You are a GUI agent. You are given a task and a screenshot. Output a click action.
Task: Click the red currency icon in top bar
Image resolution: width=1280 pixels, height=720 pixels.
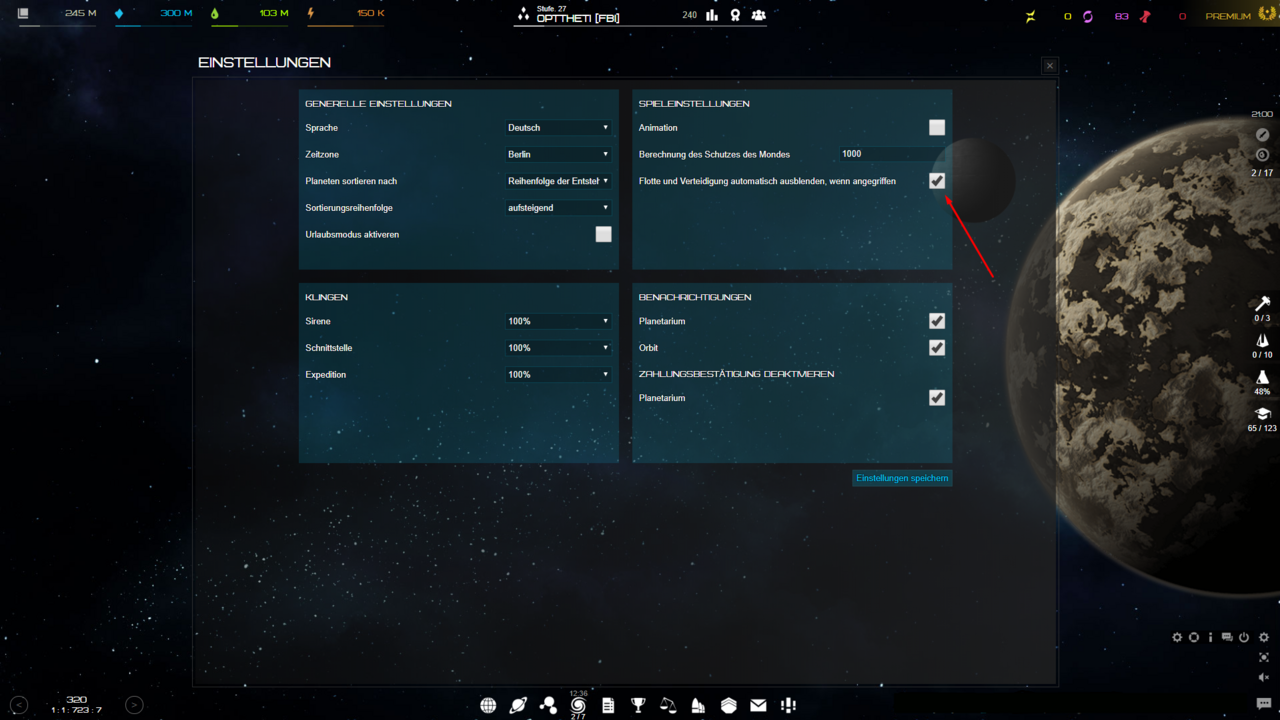(1145, 16)
